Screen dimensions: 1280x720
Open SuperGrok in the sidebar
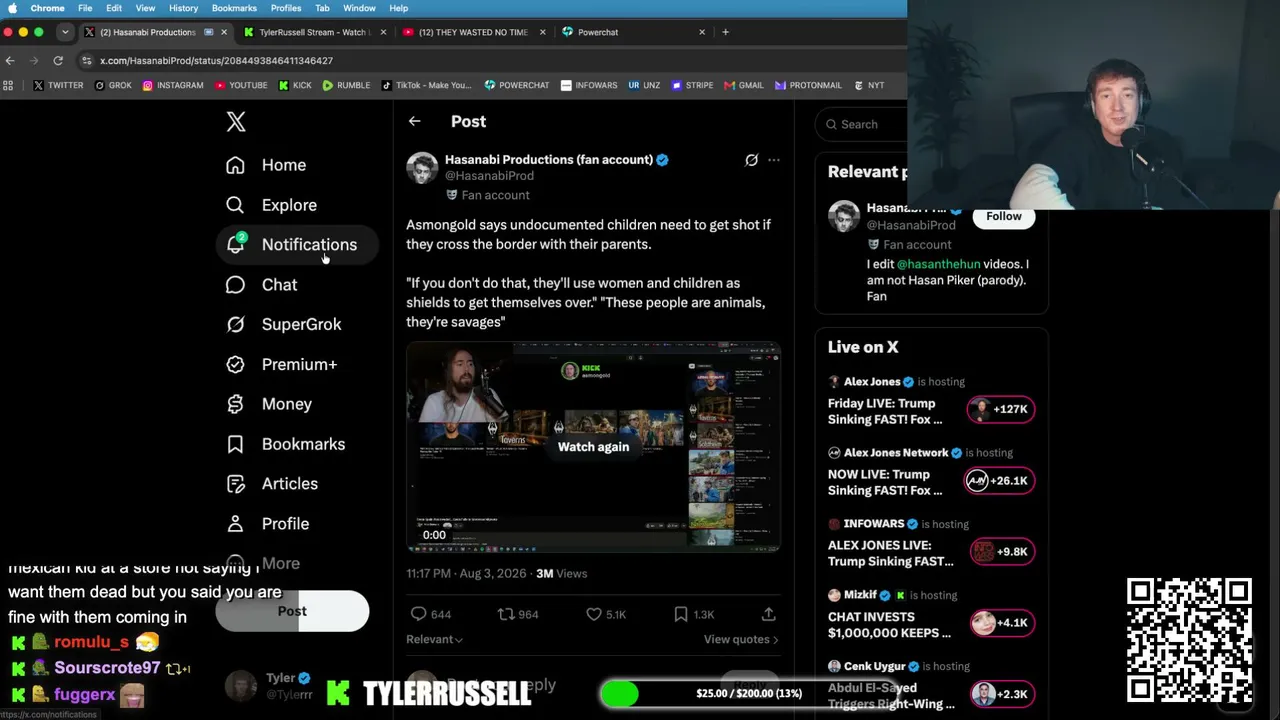[x=283, y=324]
